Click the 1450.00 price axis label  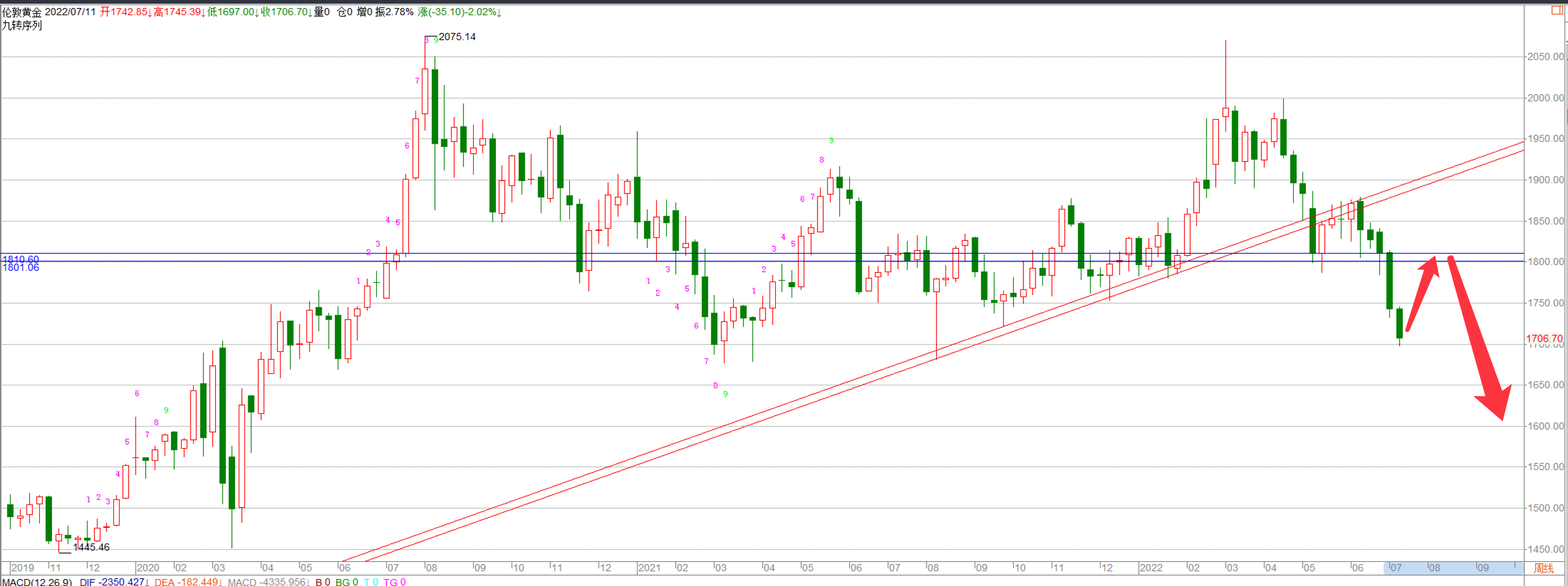tap(1546, 549)
